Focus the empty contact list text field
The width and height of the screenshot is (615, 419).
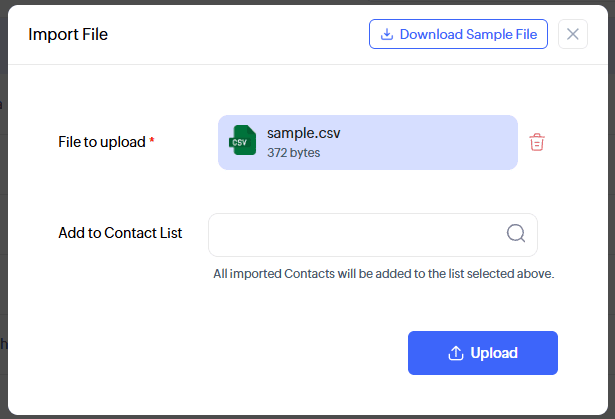[350, 234]
